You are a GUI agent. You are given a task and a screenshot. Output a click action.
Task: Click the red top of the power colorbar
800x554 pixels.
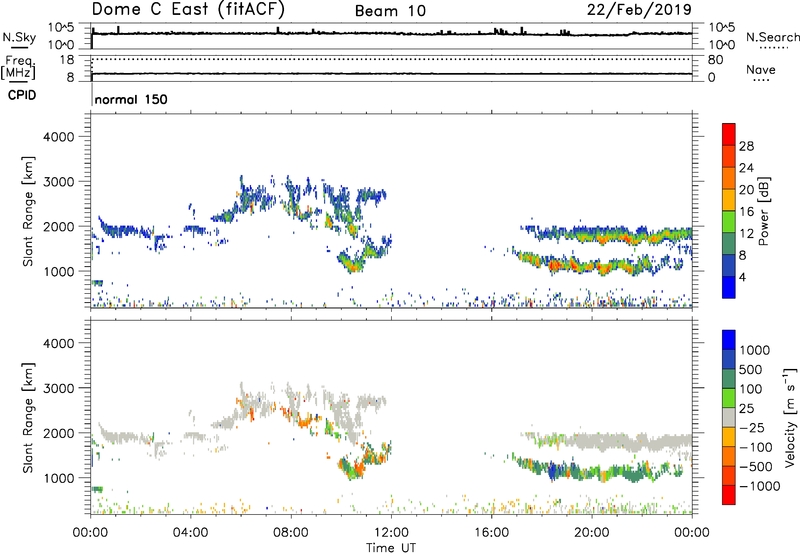(x=729, y=134)
